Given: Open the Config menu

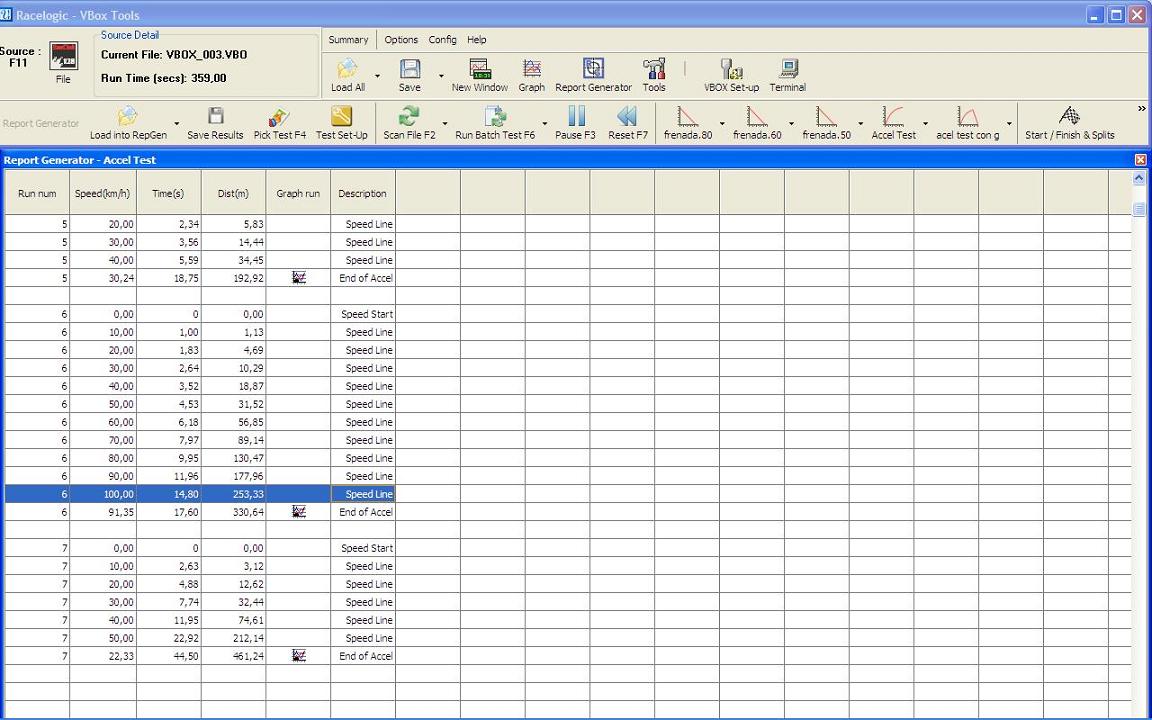Looking at the screenshot, I should [442, 40].
